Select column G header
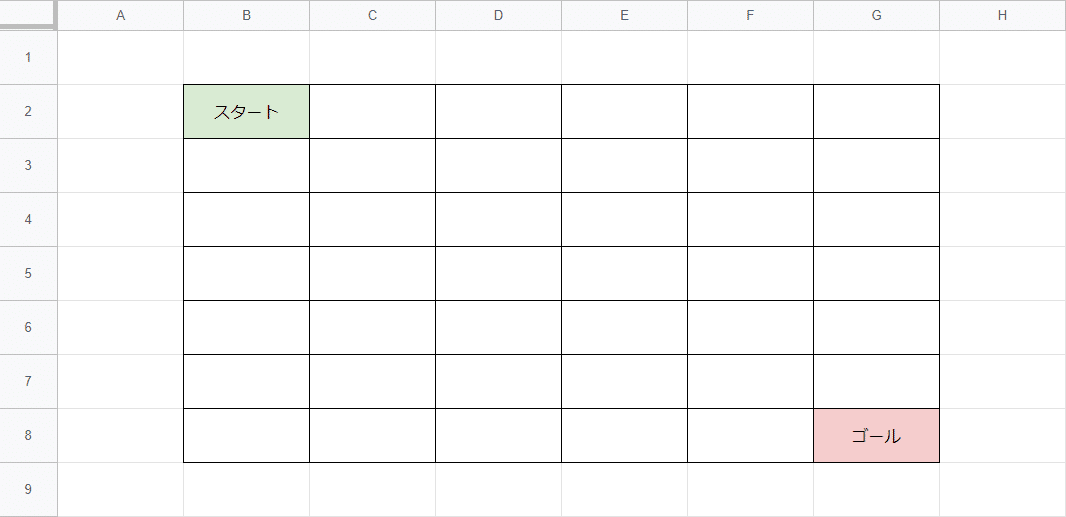This screenshot has height=517, width=1066. coord(876,15)
